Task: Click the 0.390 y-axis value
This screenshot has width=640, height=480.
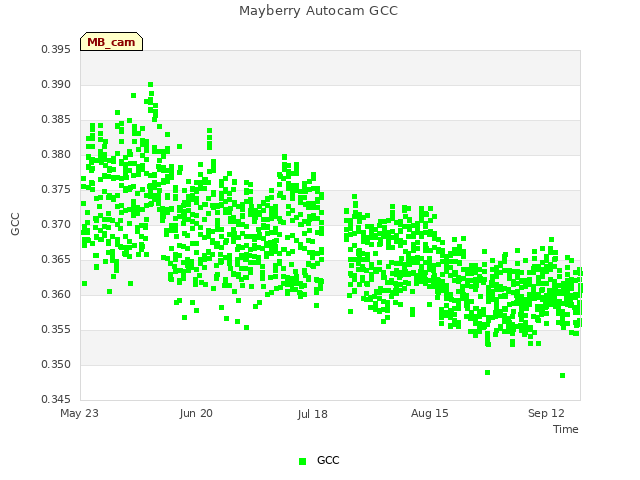Action: click(56, 84)
